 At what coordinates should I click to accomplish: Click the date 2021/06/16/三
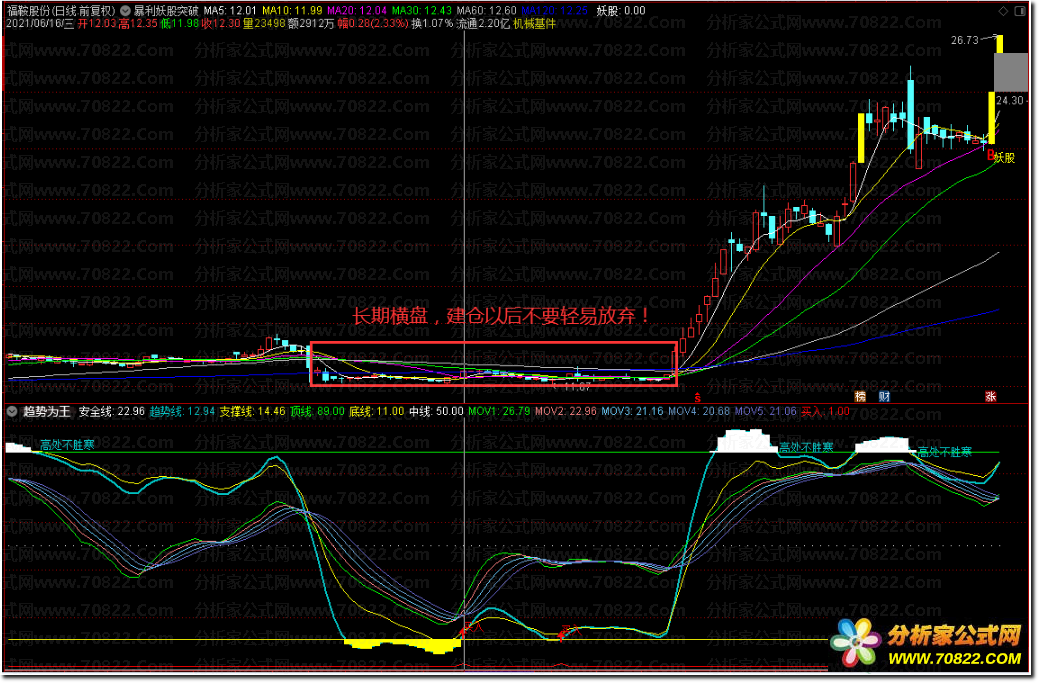click(40, 24)
